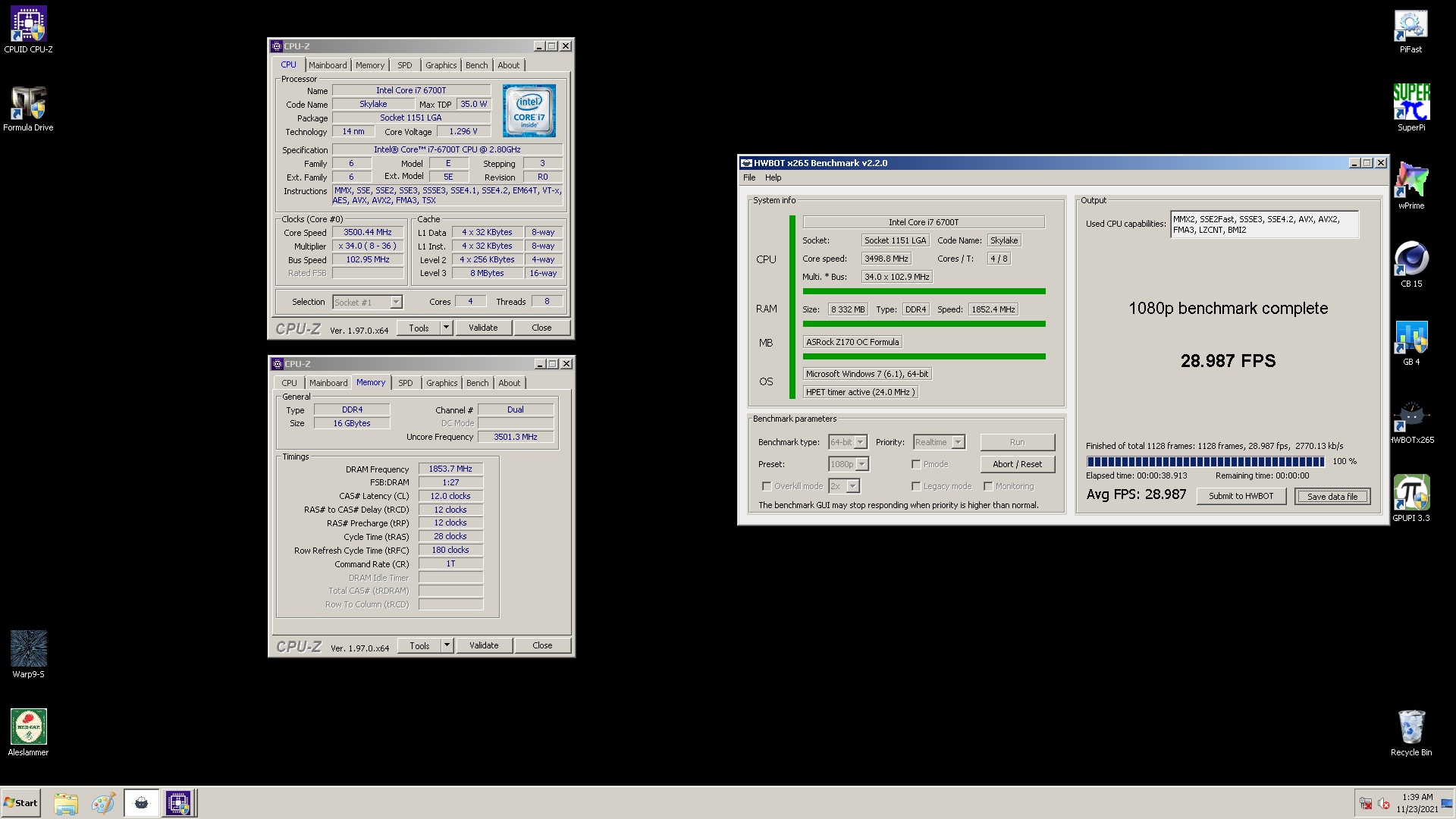The height and width of the screenshot is (819, 1456).
Task: Open the Formula Drive desktop icon
Action: (x=28, y=108)
